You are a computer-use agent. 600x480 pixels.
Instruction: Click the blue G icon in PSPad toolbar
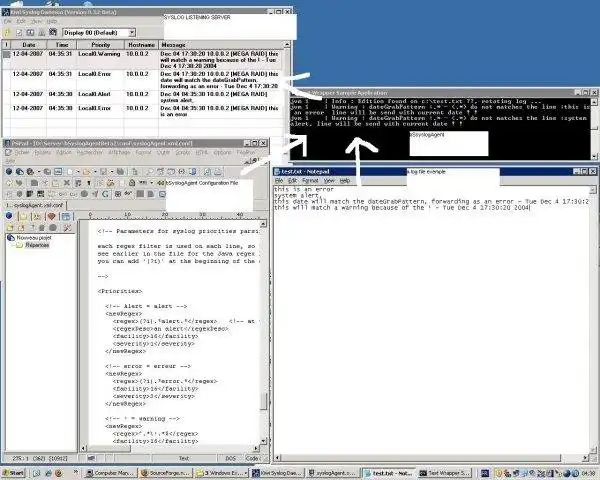pos(105,194)
